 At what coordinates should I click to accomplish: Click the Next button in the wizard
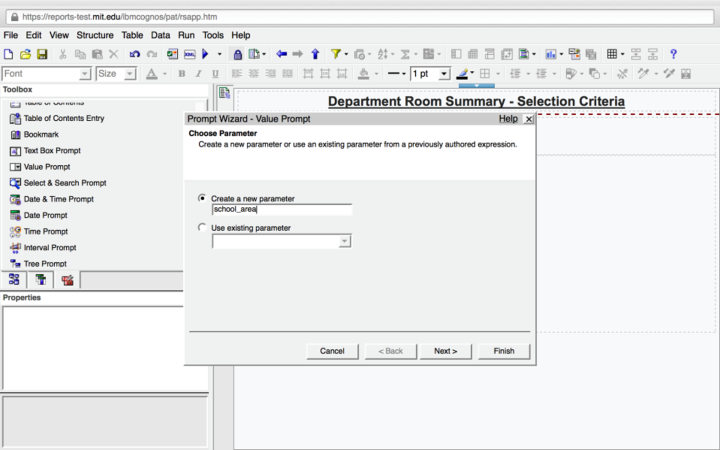click(x=445, y=351)
